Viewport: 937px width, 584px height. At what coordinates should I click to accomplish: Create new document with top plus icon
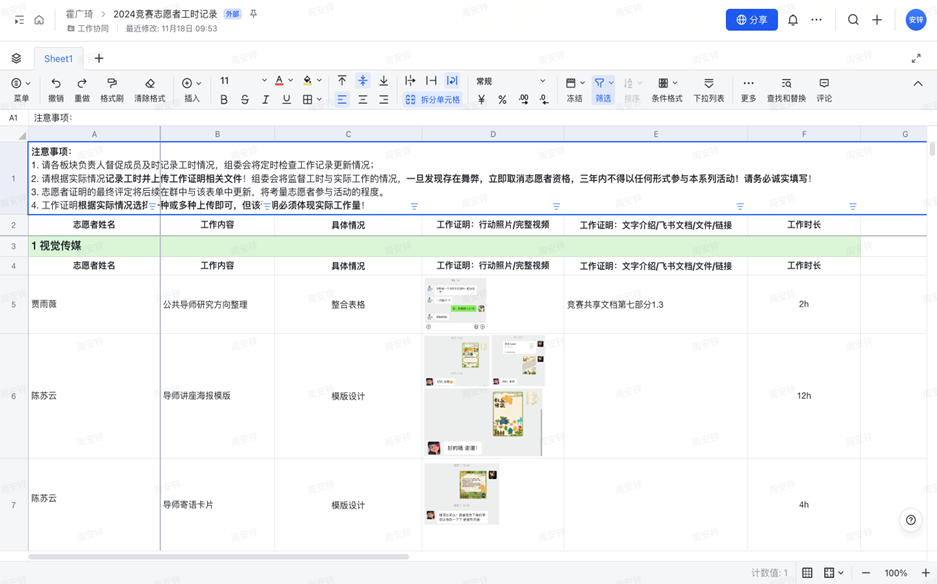click(x=877, y=20)
